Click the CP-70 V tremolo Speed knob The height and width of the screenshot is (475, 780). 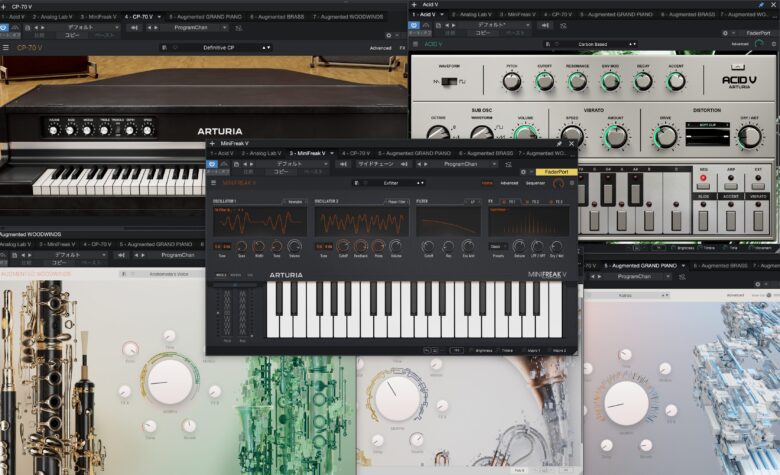[147, 130]
